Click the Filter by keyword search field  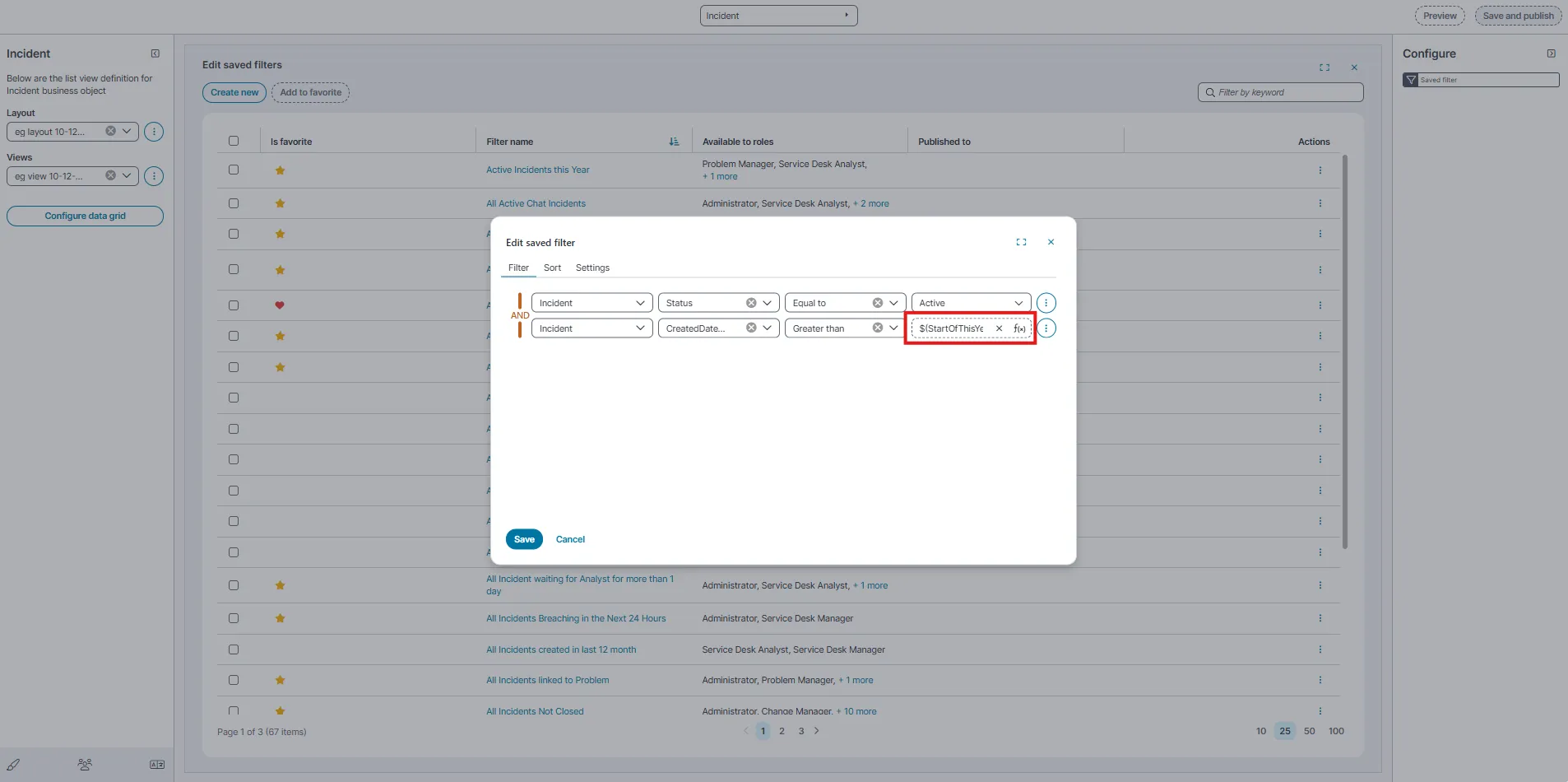coord(1280,92)
